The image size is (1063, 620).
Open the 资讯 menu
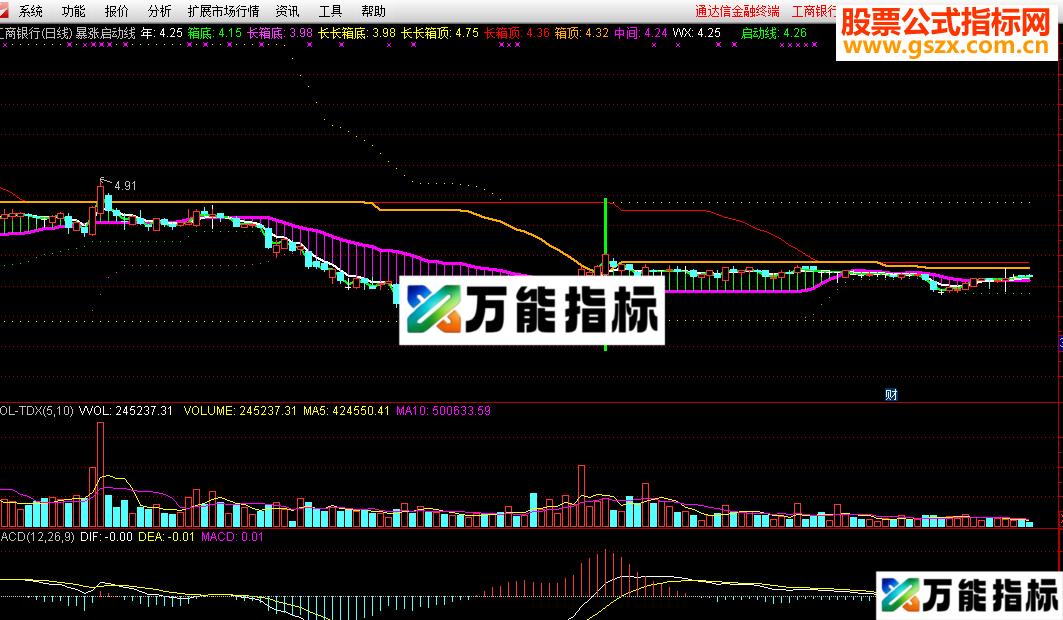(286, 11)
